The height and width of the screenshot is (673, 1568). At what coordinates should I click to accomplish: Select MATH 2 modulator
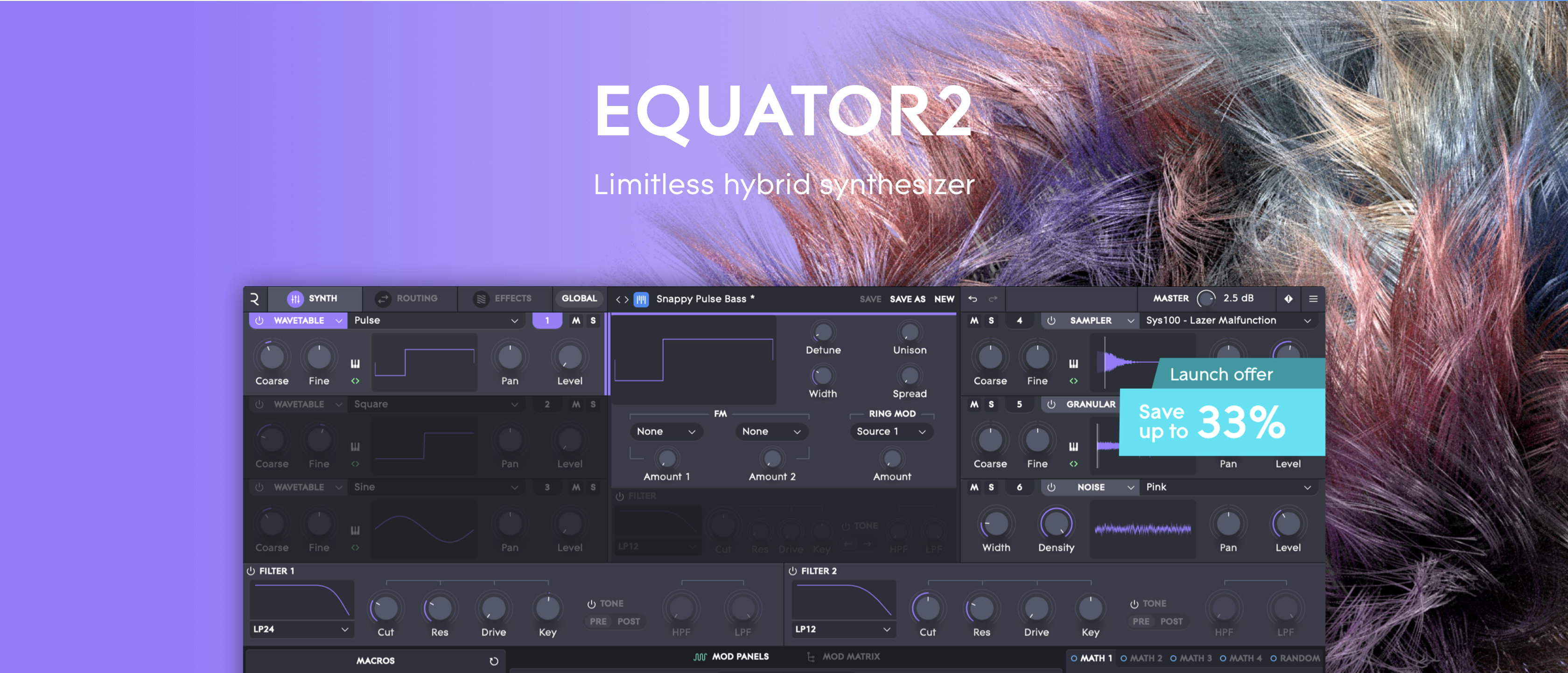1141,659
